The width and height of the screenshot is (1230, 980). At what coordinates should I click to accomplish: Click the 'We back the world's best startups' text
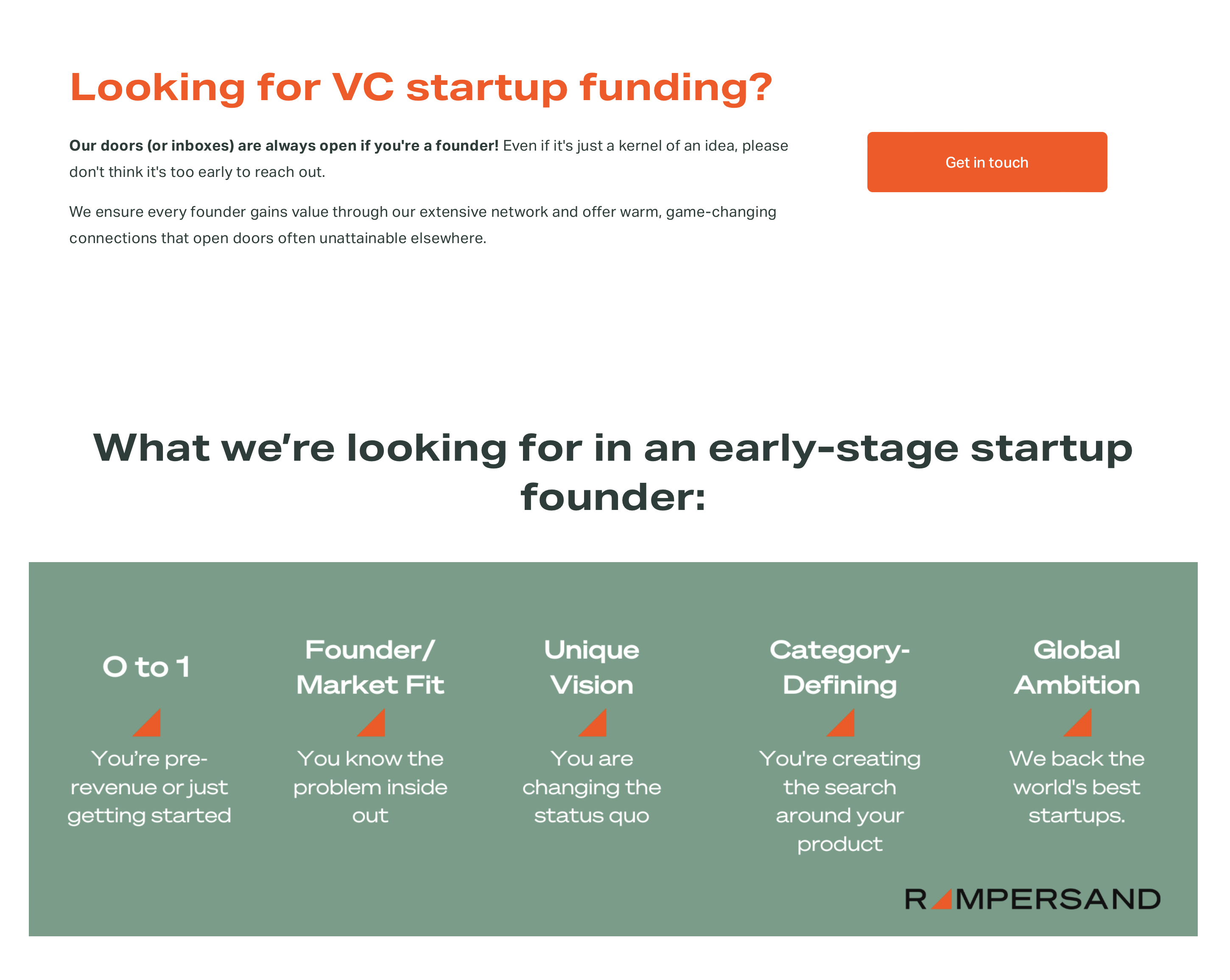1077,787
